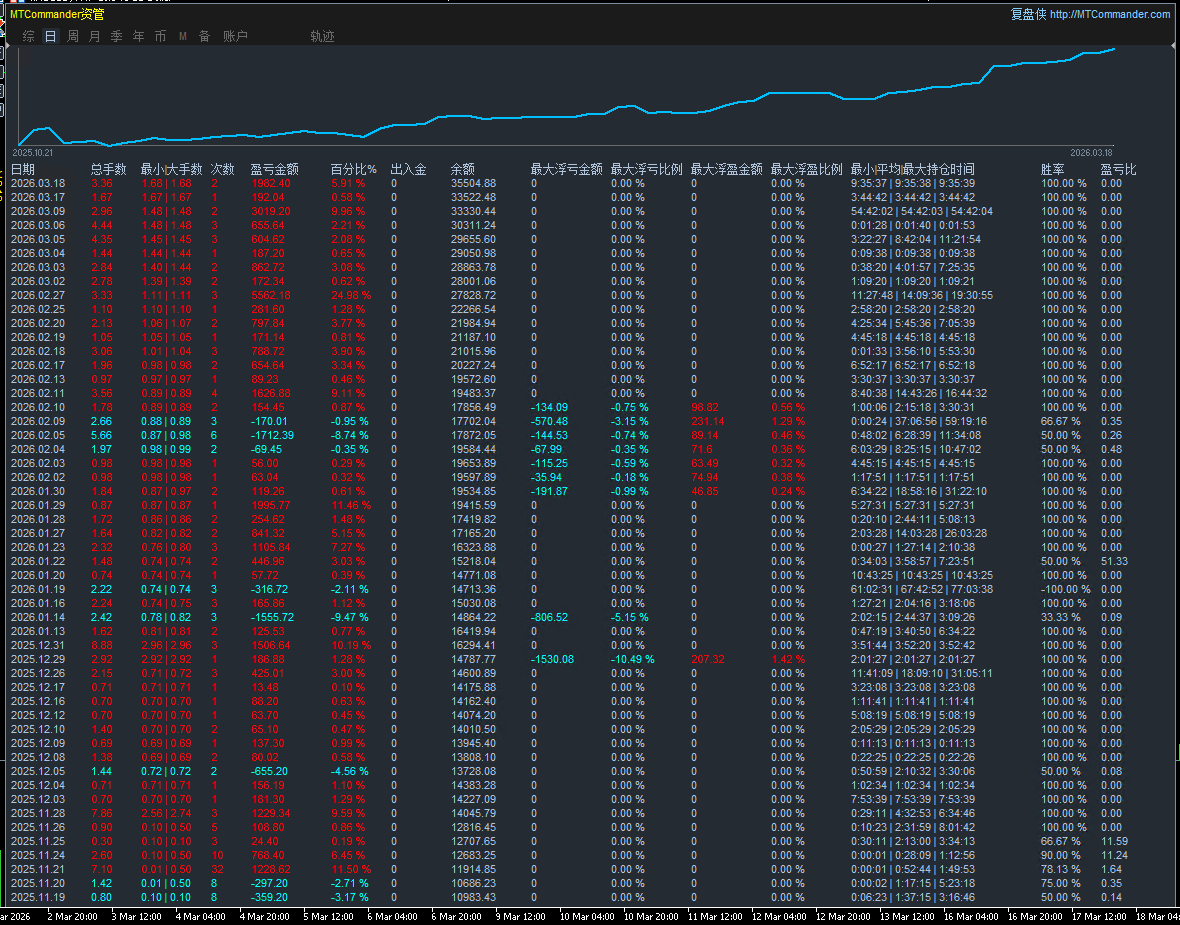The height and width of the screenshot is (925, 1180).
Task: Click the M tab
Action: point(183,36)
